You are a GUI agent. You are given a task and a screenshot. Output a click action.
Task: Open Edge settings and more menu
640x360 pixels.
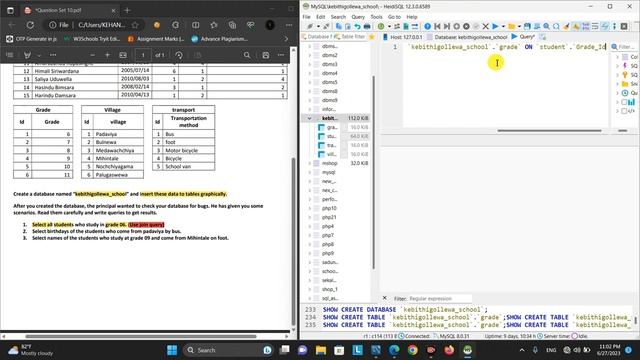point(289,25)
